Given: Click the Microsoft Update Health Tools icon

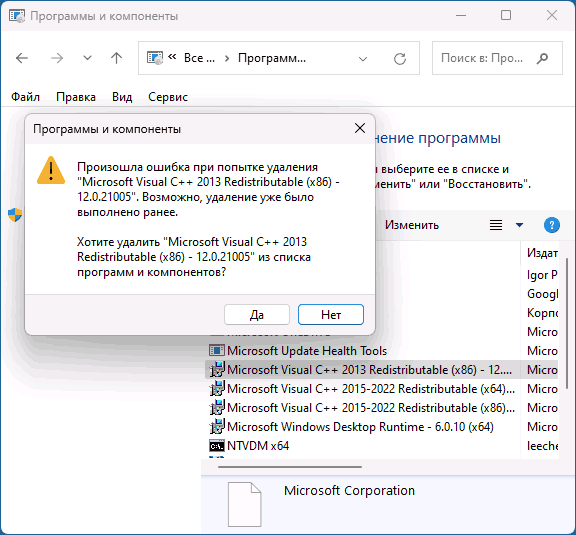Looking at the screenshot, I should [217, 350].
